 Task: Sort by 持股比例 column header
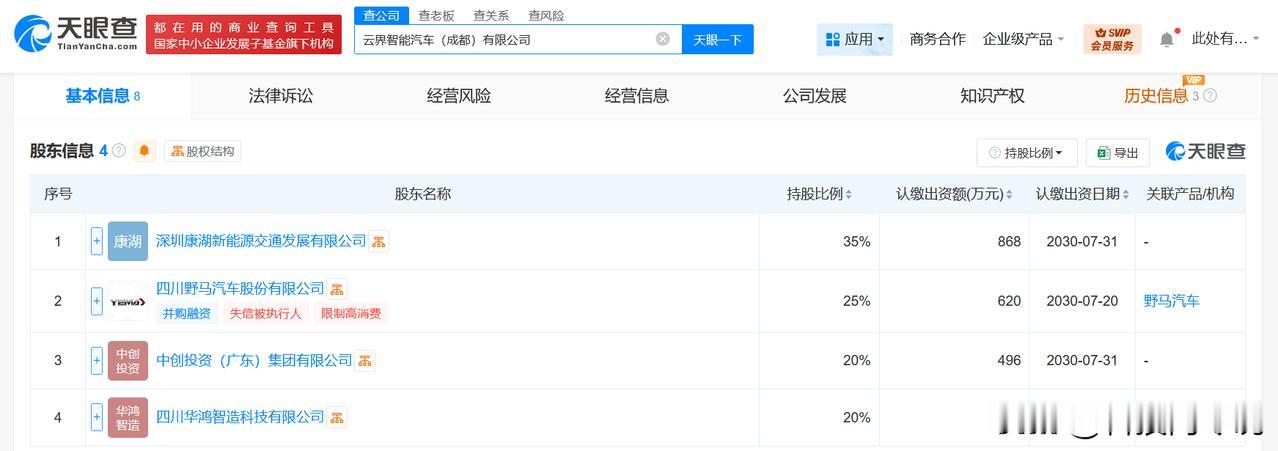pos(819,194)
